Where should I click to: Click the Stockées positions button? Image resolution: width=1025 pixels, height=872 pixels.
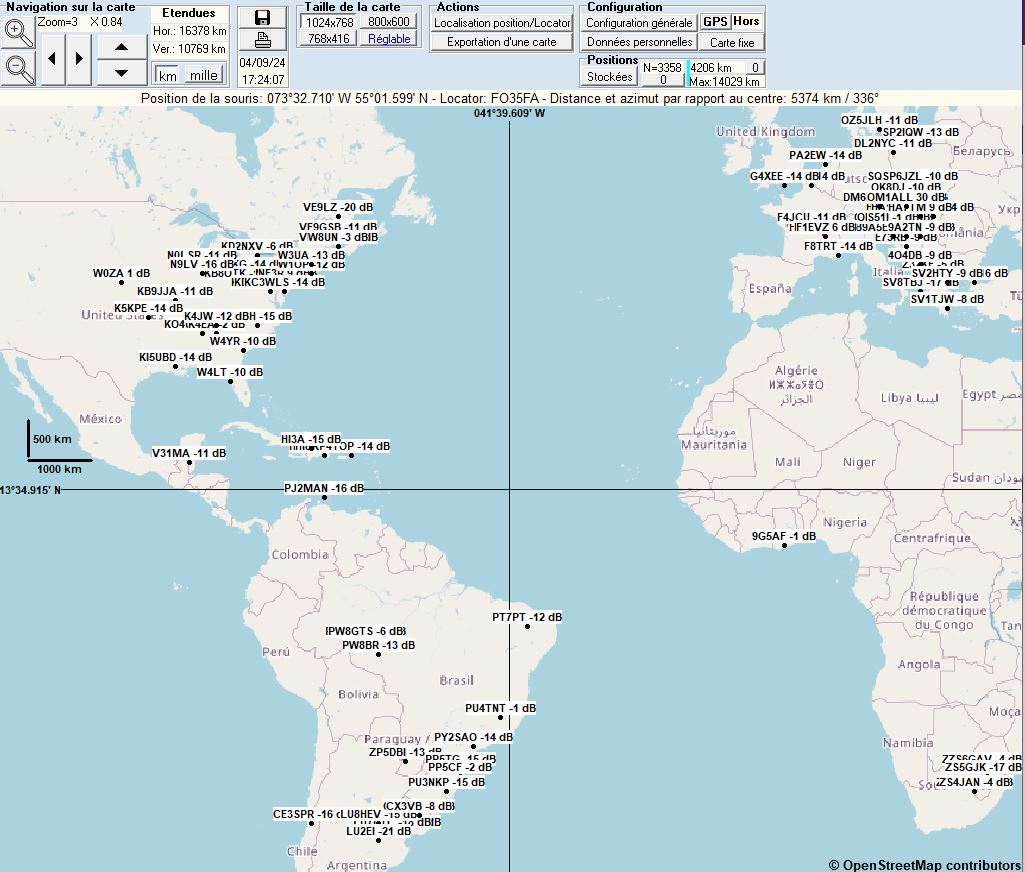[x=609, y=76]
